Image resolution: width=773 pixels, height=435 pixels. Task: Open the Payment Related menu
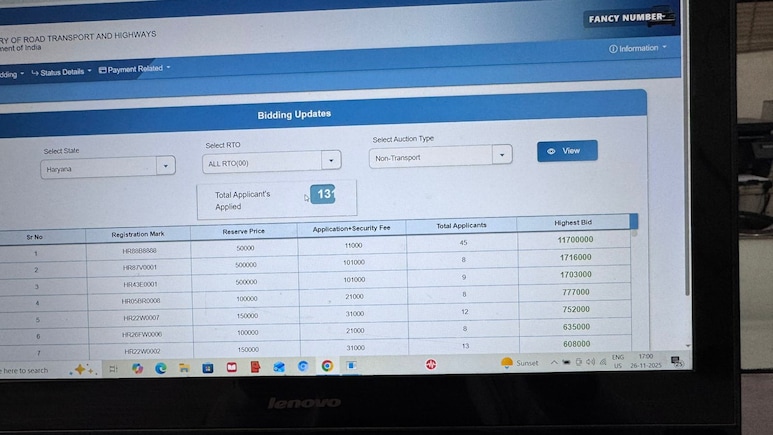pos(135,70)
